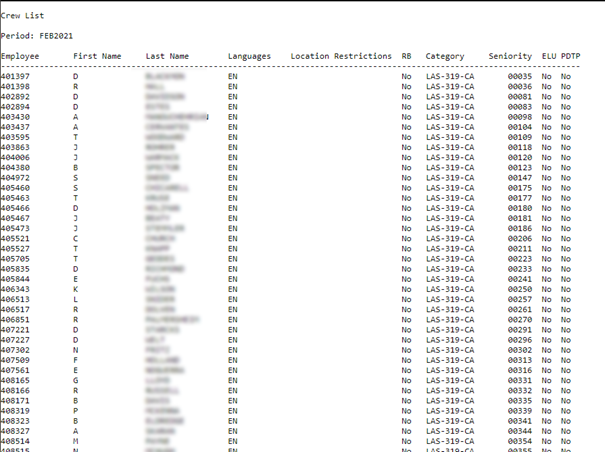The height and width of the screenshot is (452, 605).
Task: Select employee number 408165
Action: coord(15,380)
